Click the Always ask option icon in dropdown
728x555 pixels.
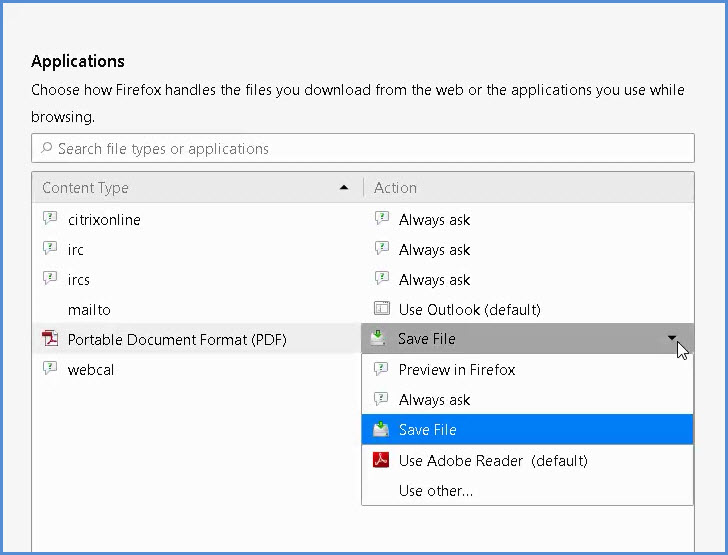point(381,399)
